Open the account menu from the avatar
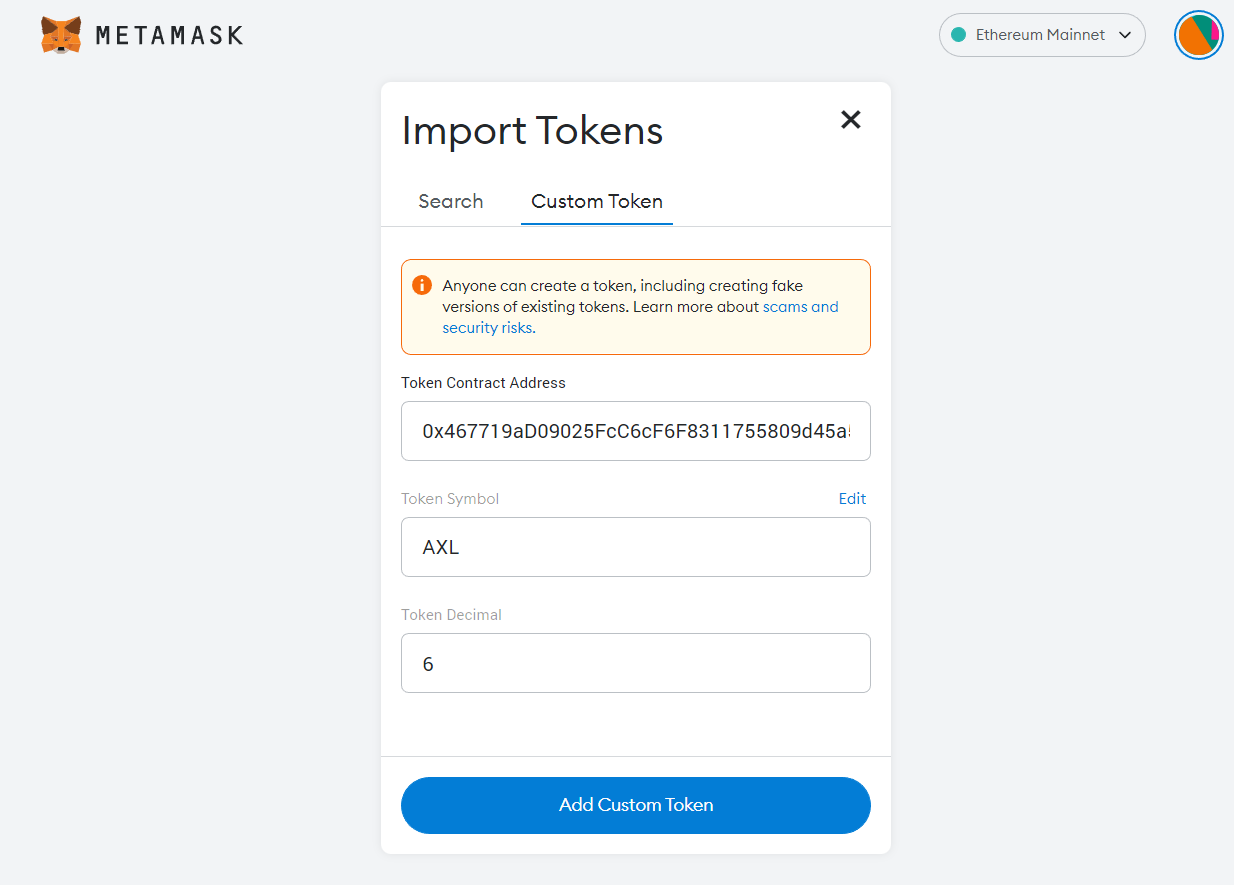The image size is (1234, 885). coord(1198,34)
